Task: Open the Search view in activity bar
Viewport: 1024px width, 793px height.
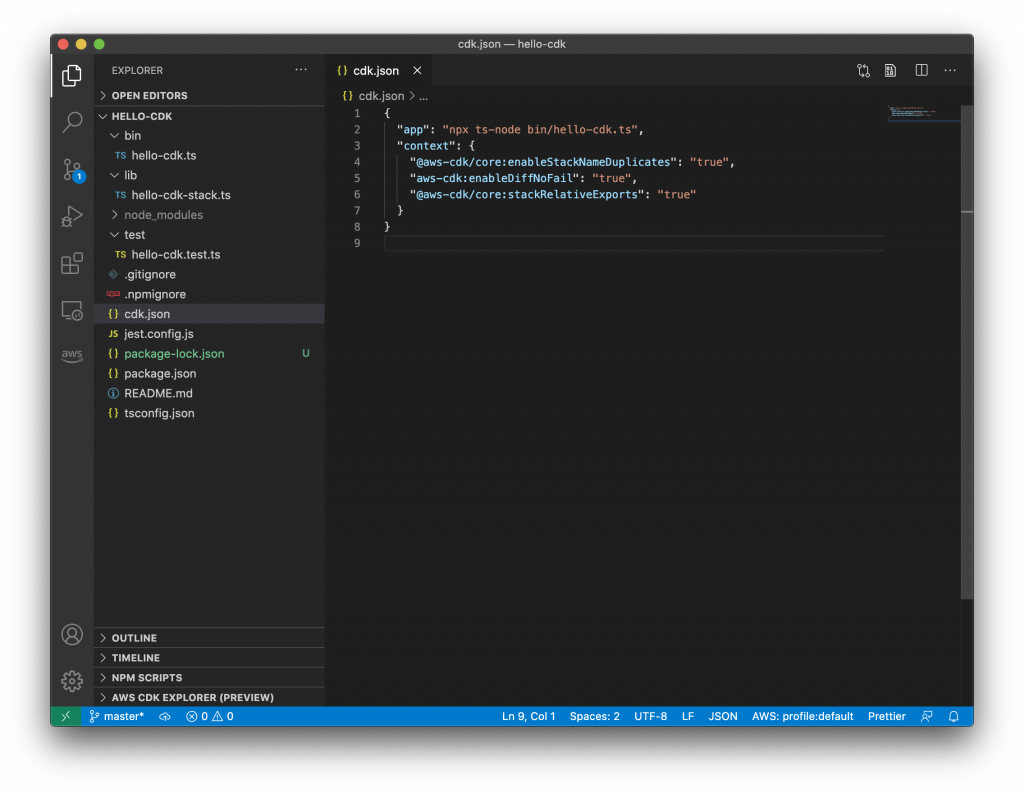Action: [72, 122]
